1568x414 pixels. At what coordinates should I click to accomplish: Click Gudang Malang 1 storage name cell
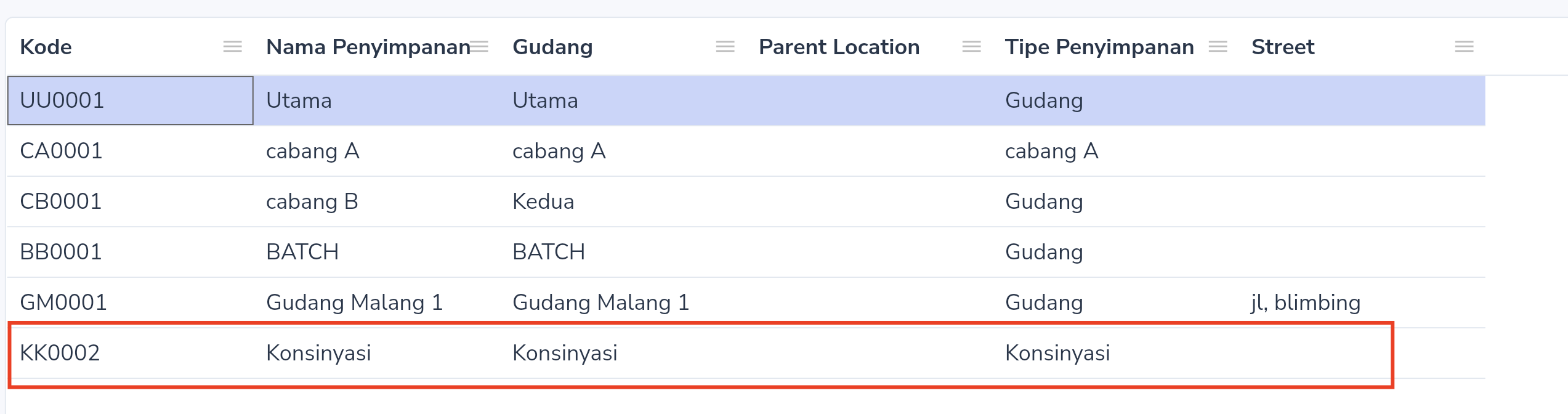tap(355, 302)
